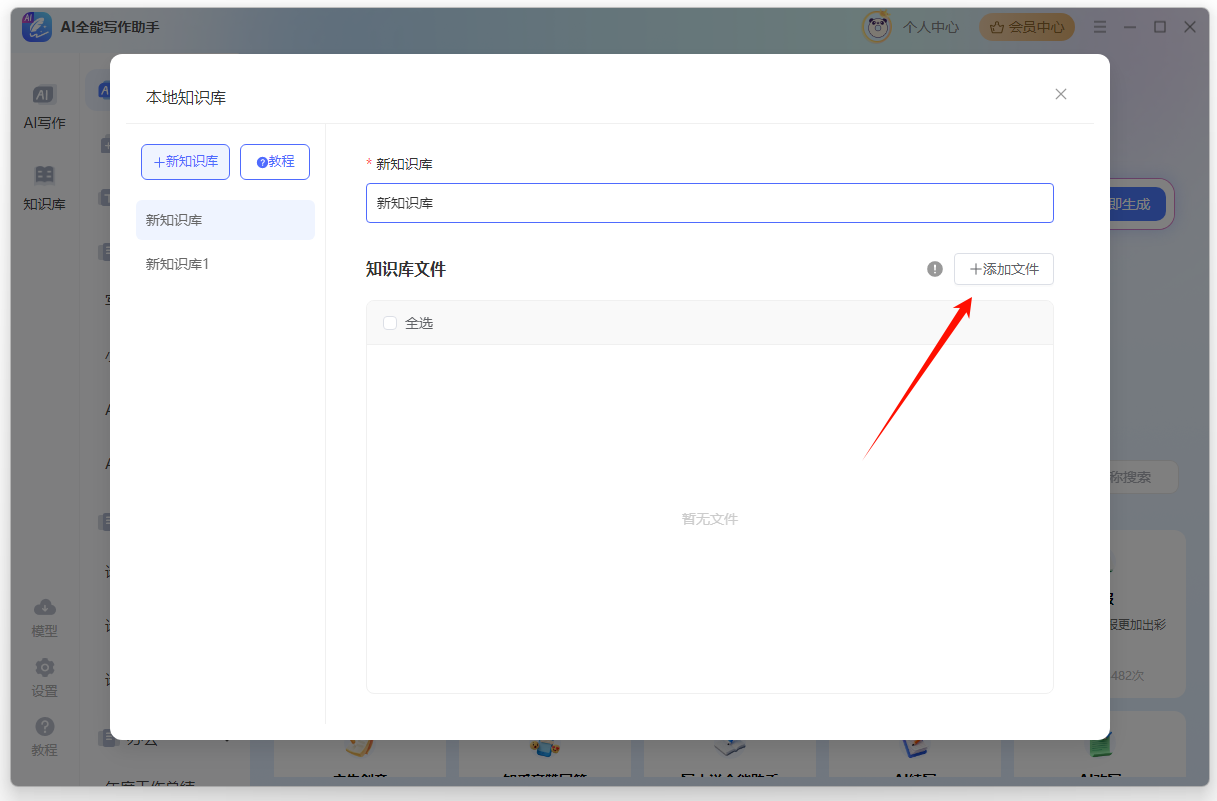Image resolution: width=1217 pixels, height=801 pixels.
Task: Click the +添加文件 button
Action: coord(1003,269)
